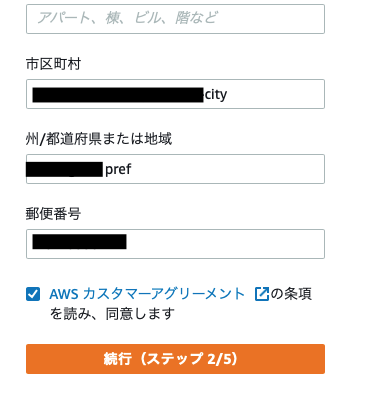Click the blacked-out text in the prefecture field

(x=64, y=169)
